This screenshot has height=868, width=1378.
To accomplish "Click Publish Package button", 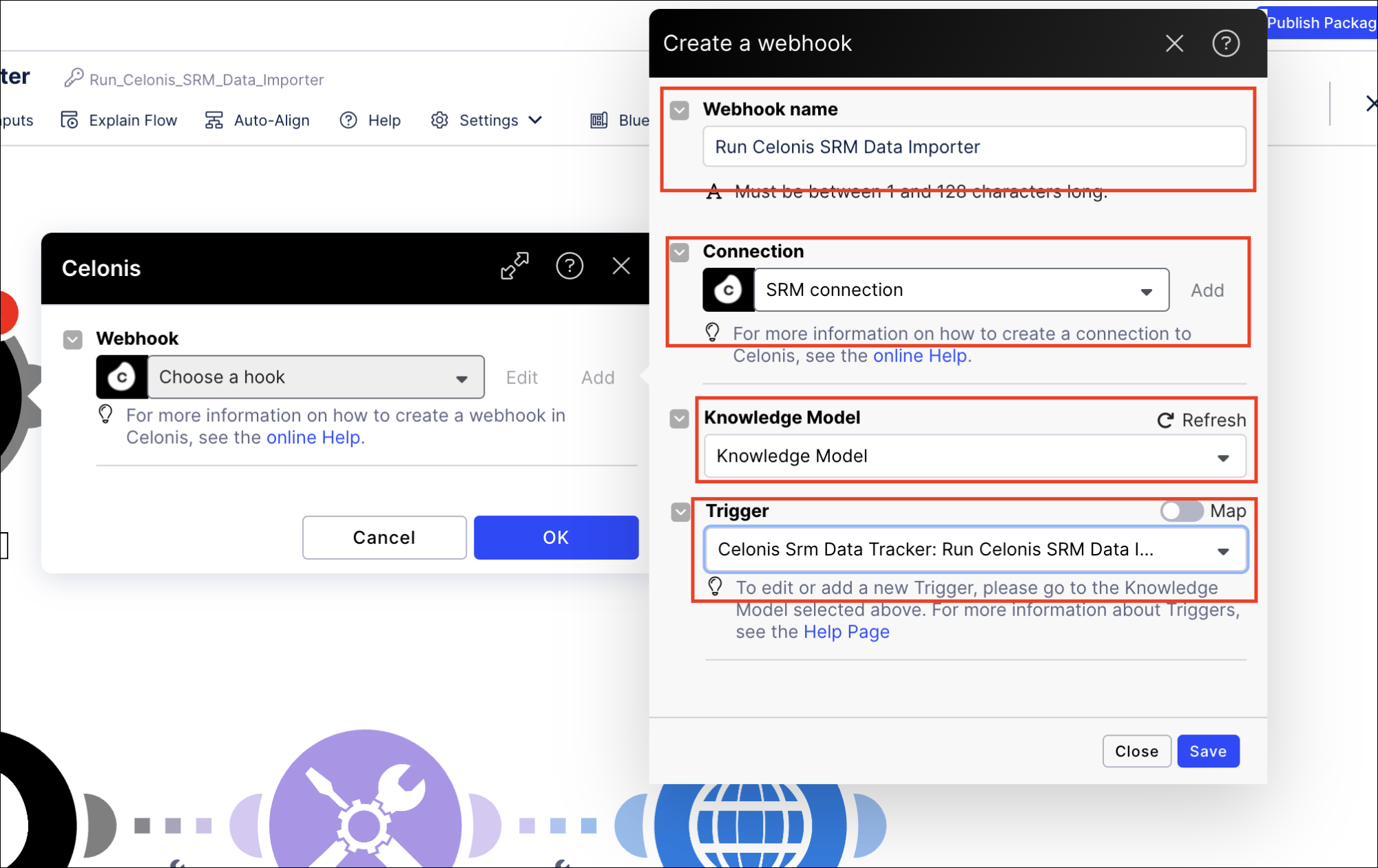I will (x=1320, y=23).
